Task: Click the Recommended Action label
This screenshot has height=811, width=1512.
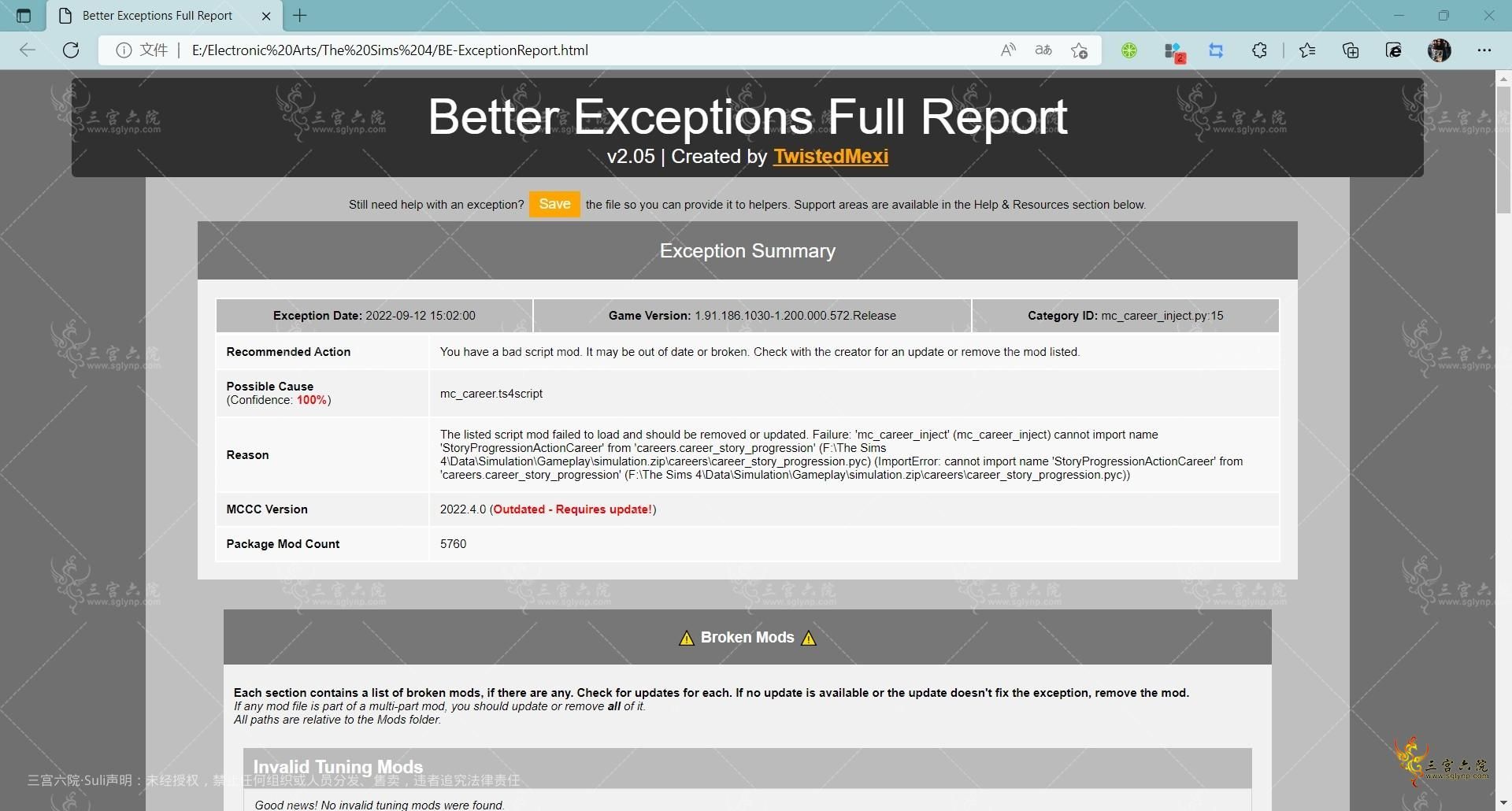Action: pos(288,352)
